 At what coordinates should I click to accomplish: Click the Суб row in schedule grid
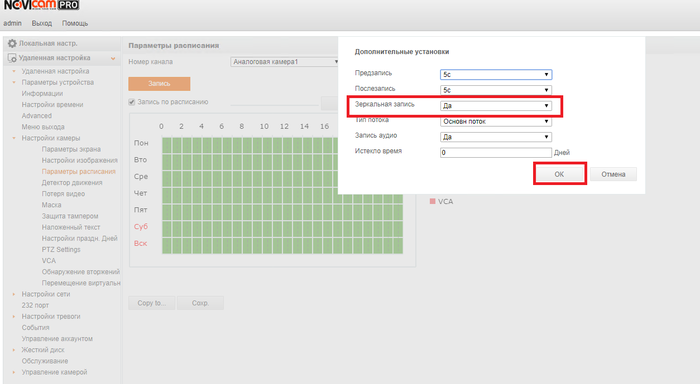point(282,229)
